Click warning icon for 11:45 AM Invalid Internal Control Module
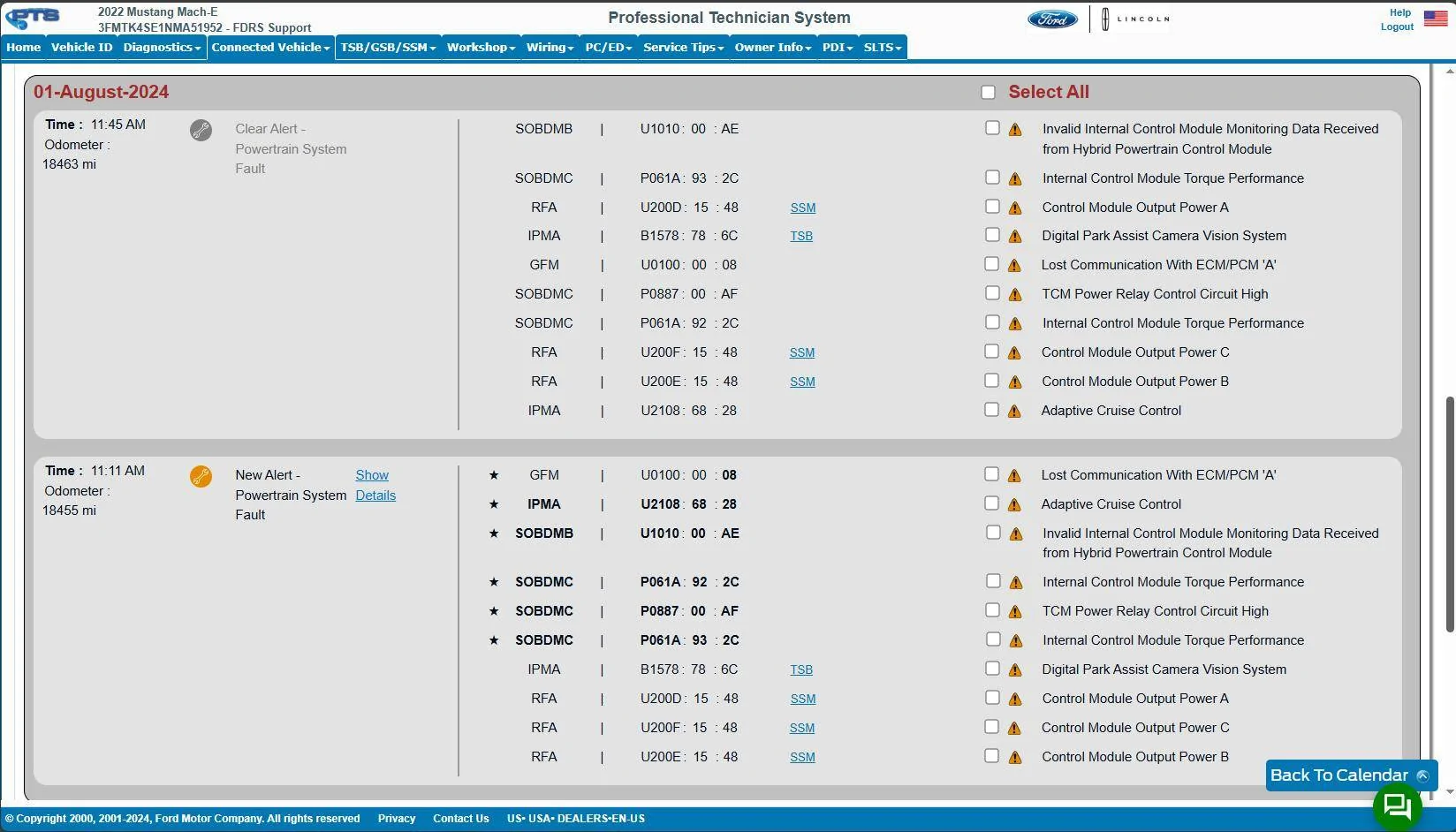This screenshot has height=832, width=1456. pyautogui.click(x=1015, y=130)
